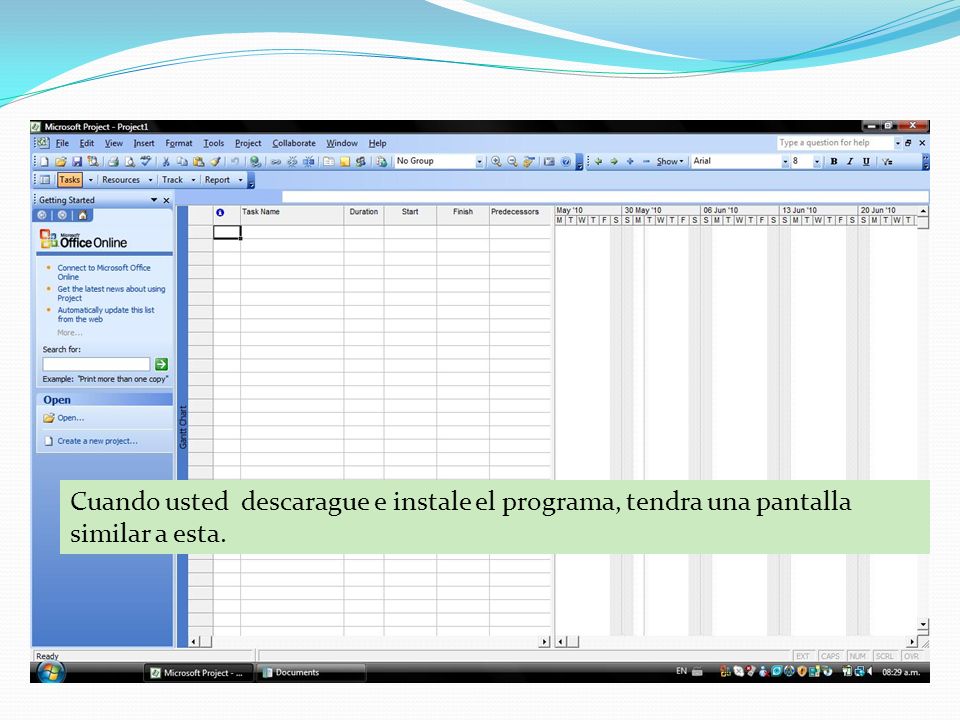Click the AutoFilter funnel icon

point(888,162)
